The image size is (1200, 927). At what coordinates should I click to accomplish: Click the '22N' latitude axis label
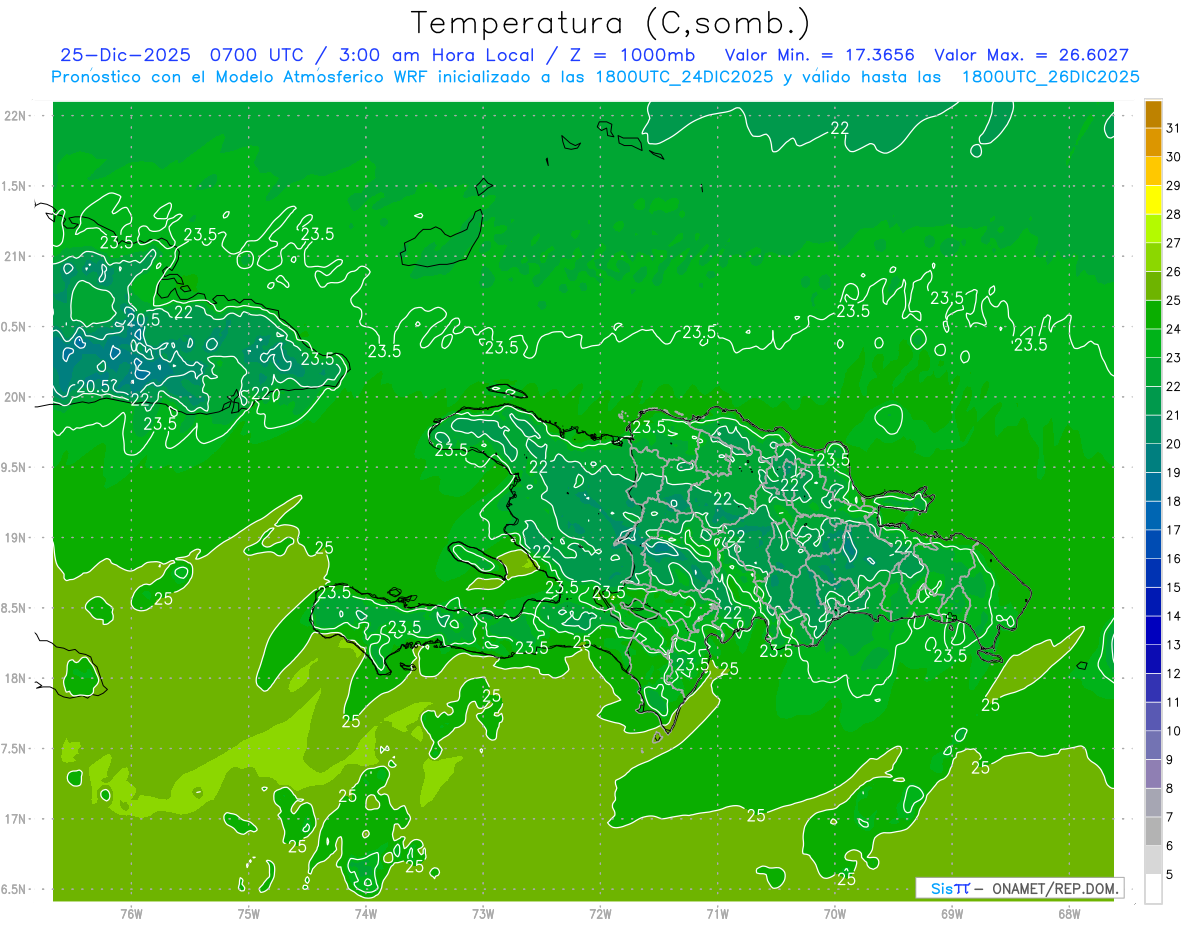[16, 116]
